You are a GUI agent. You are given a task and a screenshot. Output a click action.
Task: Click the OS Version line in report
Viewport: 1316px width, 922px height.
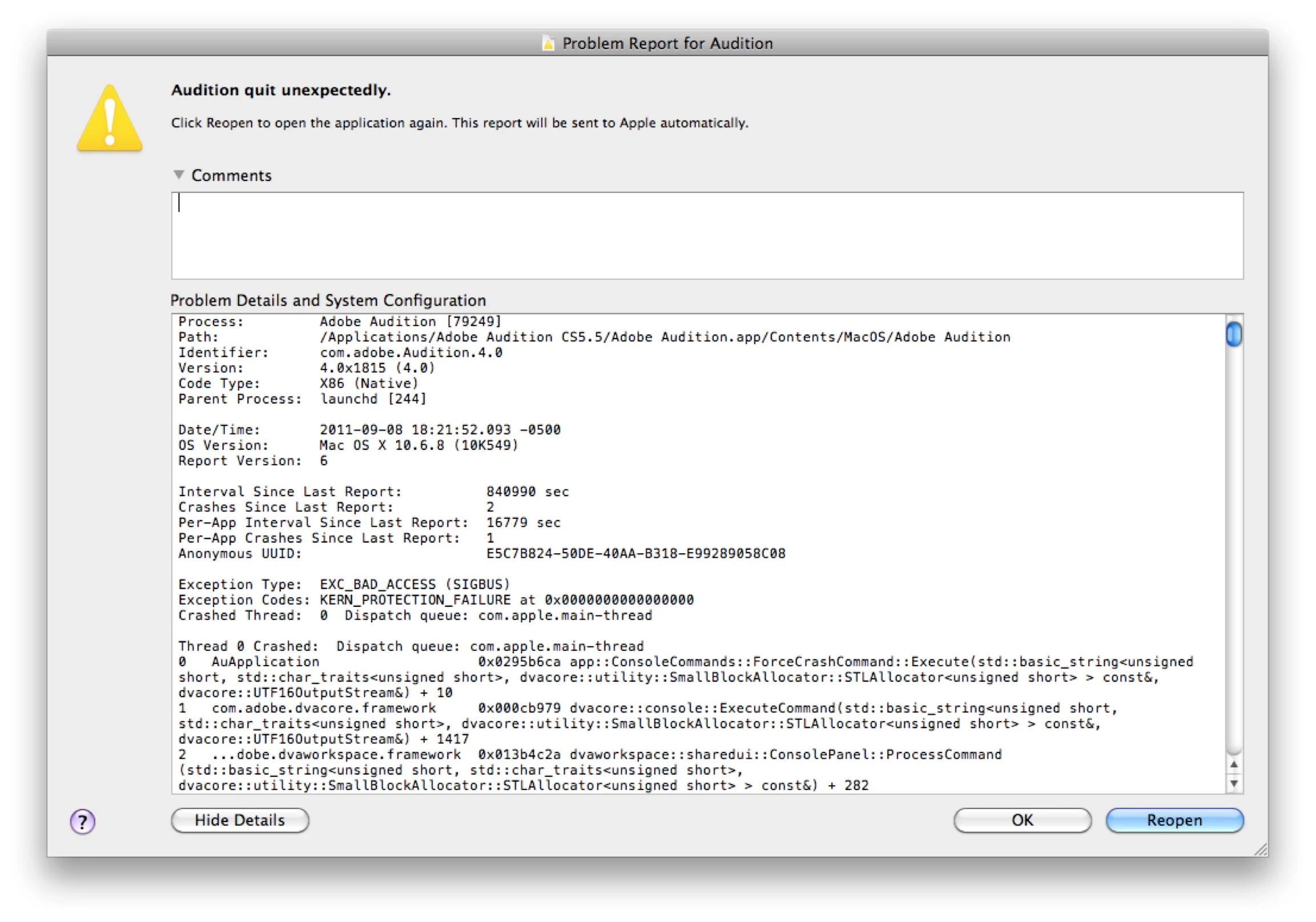click(347, 445)
